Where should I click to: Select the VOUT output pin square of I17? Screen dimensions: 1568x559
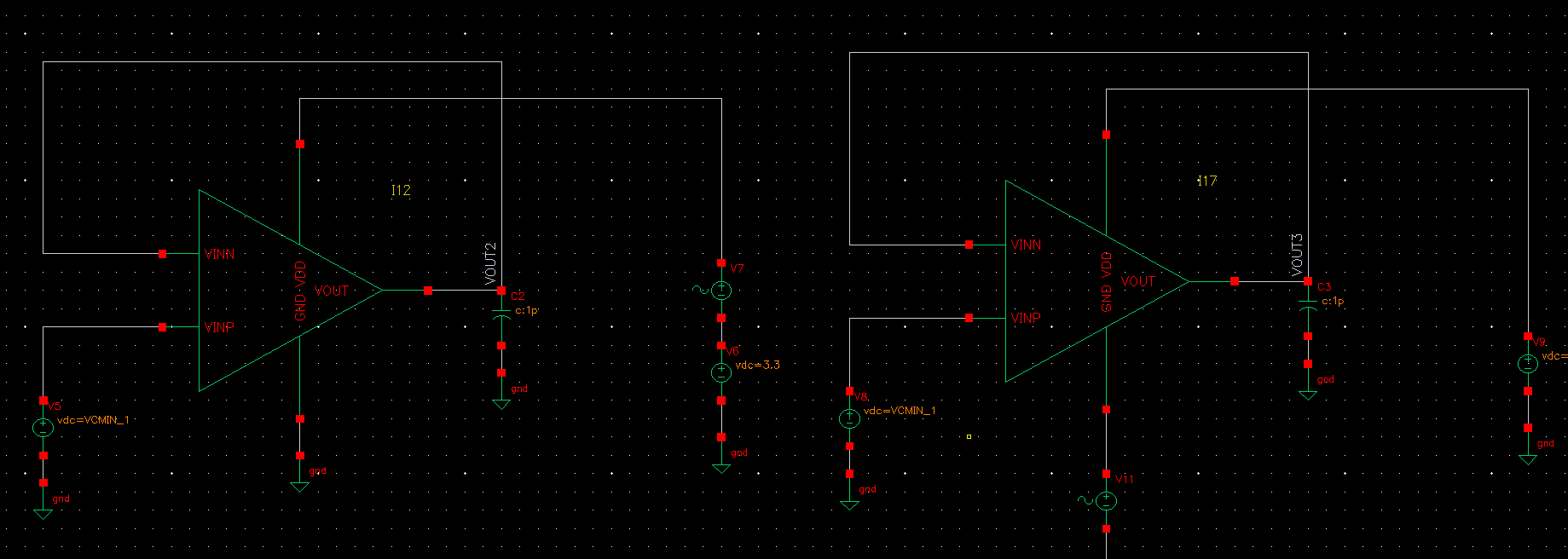(1235, 281)
